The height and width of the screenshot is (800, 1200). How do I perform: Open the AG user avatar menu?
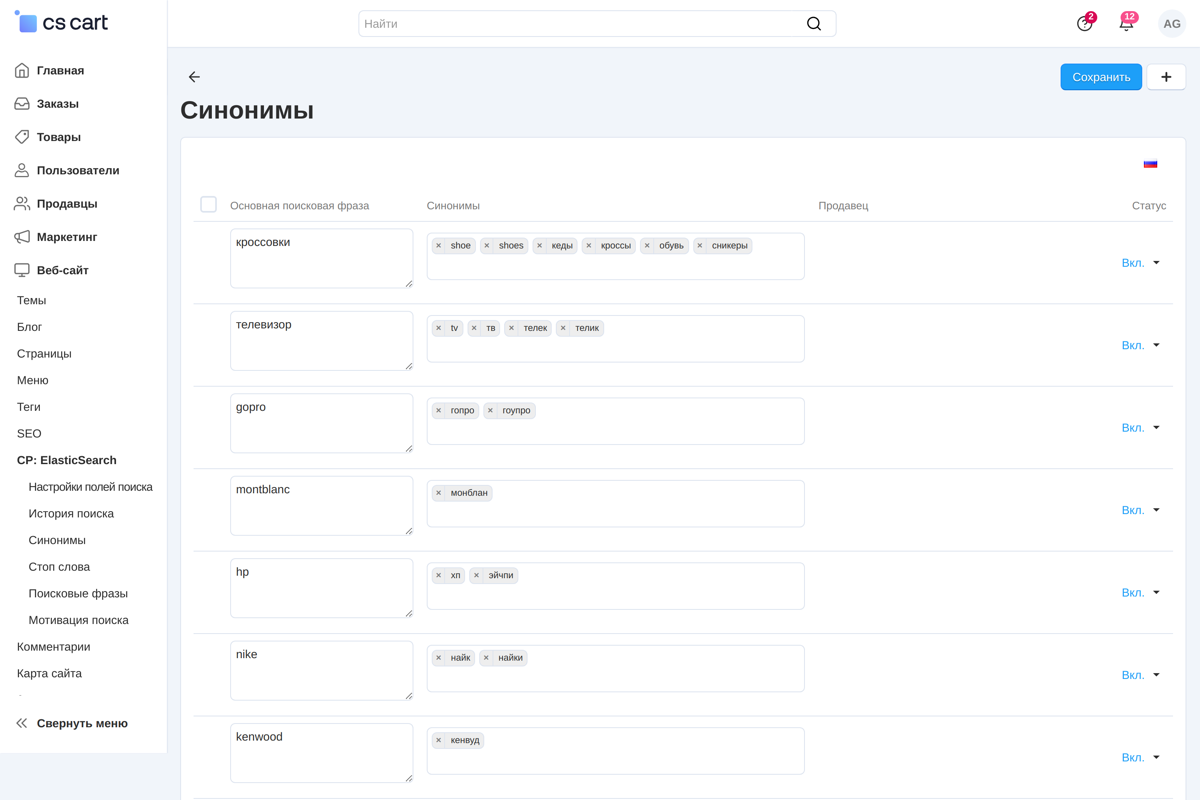1172,24
